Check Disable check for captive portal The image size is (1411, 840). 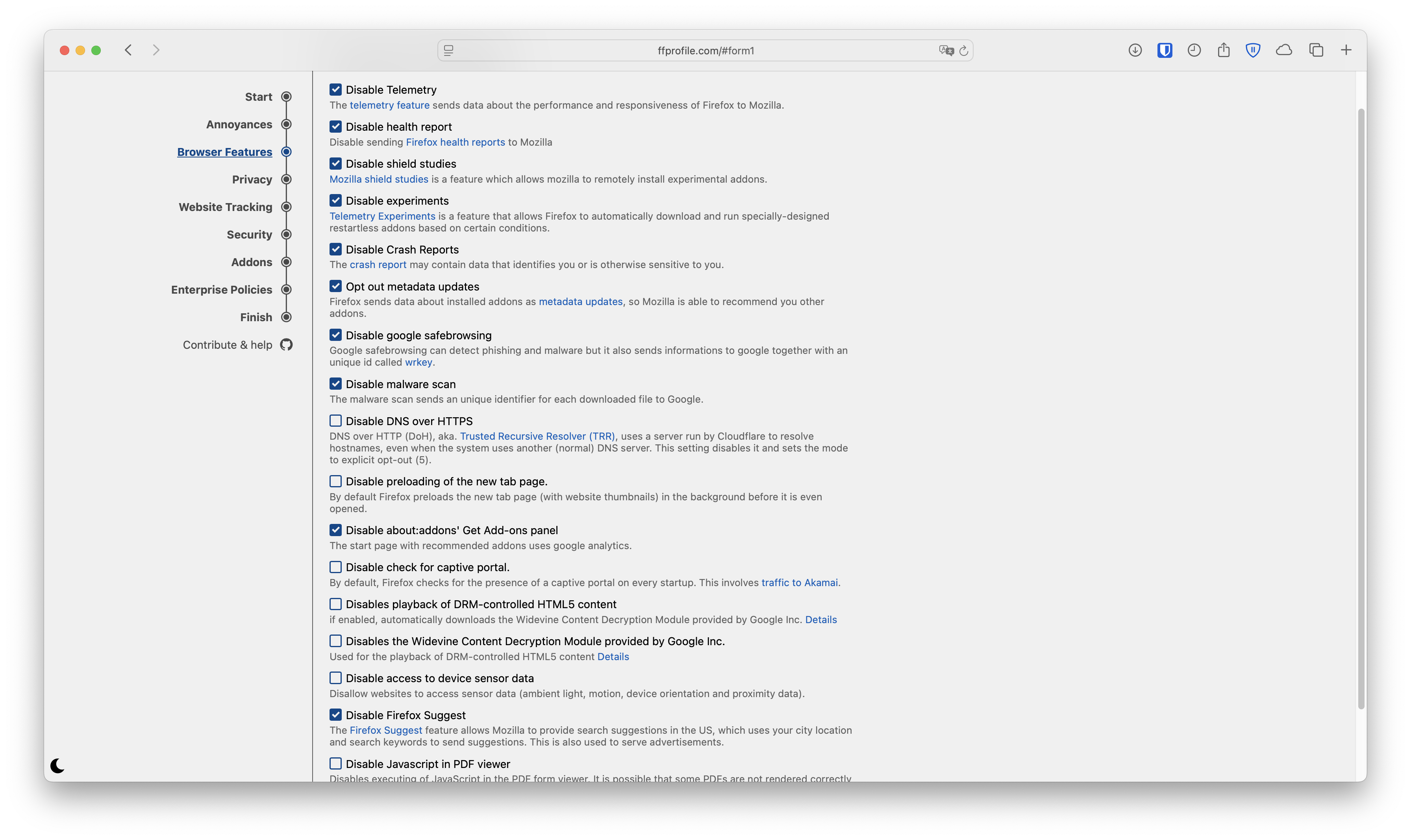point(336,566)
